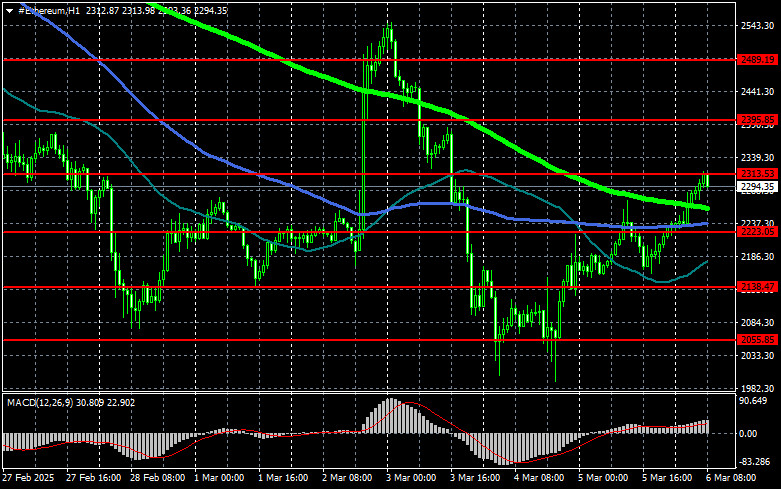781x489 pixels.
Task: Click the 3 Mar 00:00 time label
Action: click(411, 478)
